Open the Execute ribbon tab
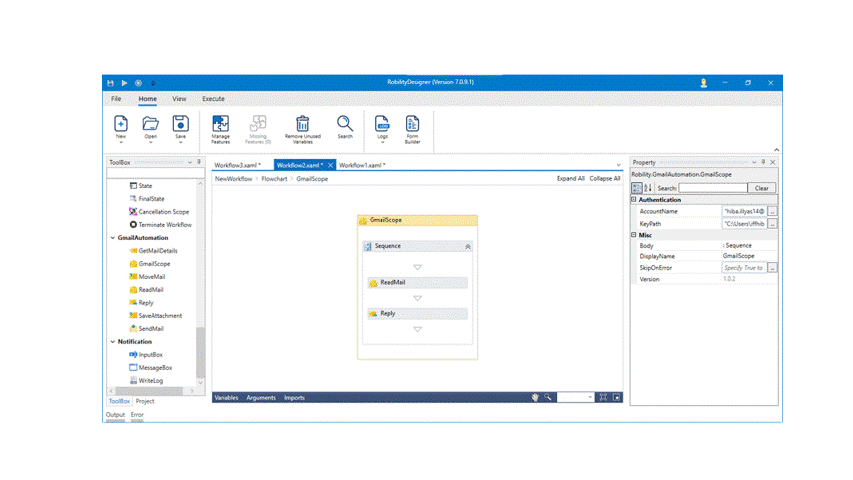Screen dimensions: 853x480 point(213,99)
